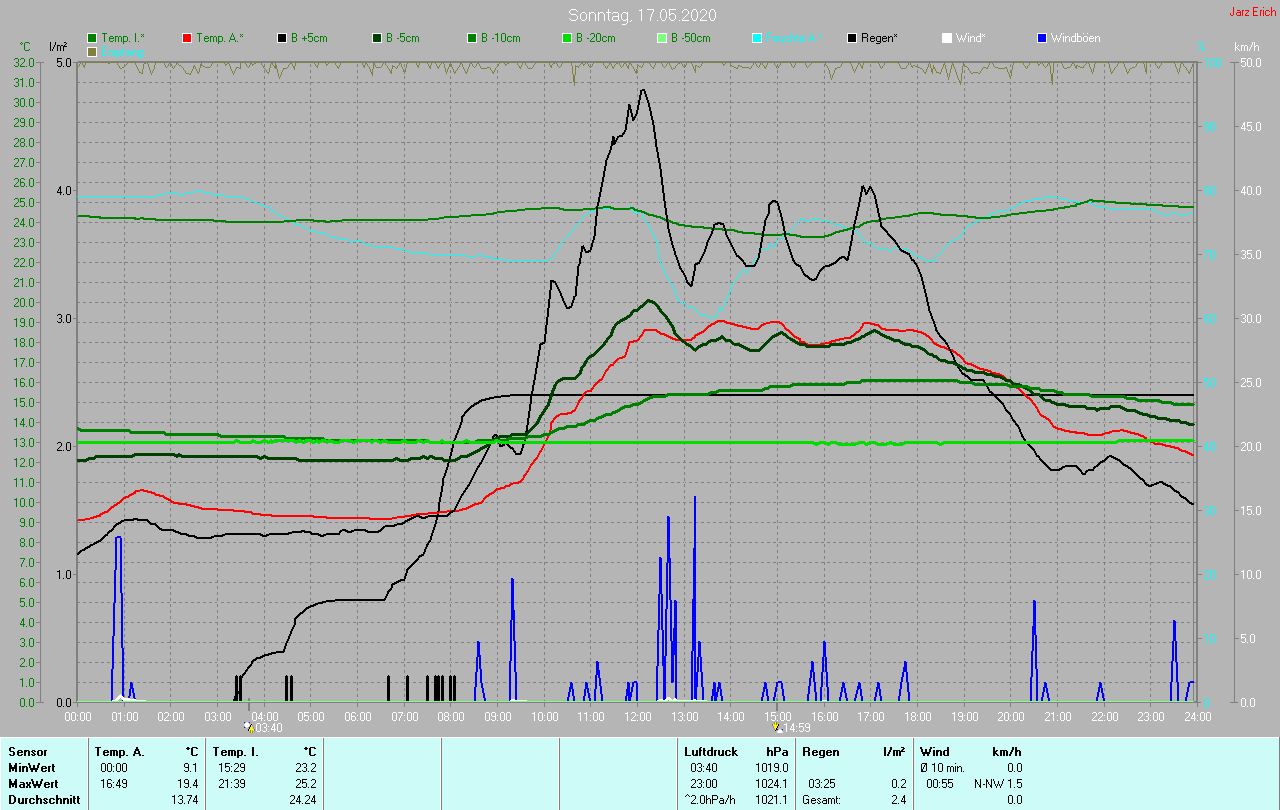
Task: Click the blue Windböen legend square
Action: tap(1041, 38)
